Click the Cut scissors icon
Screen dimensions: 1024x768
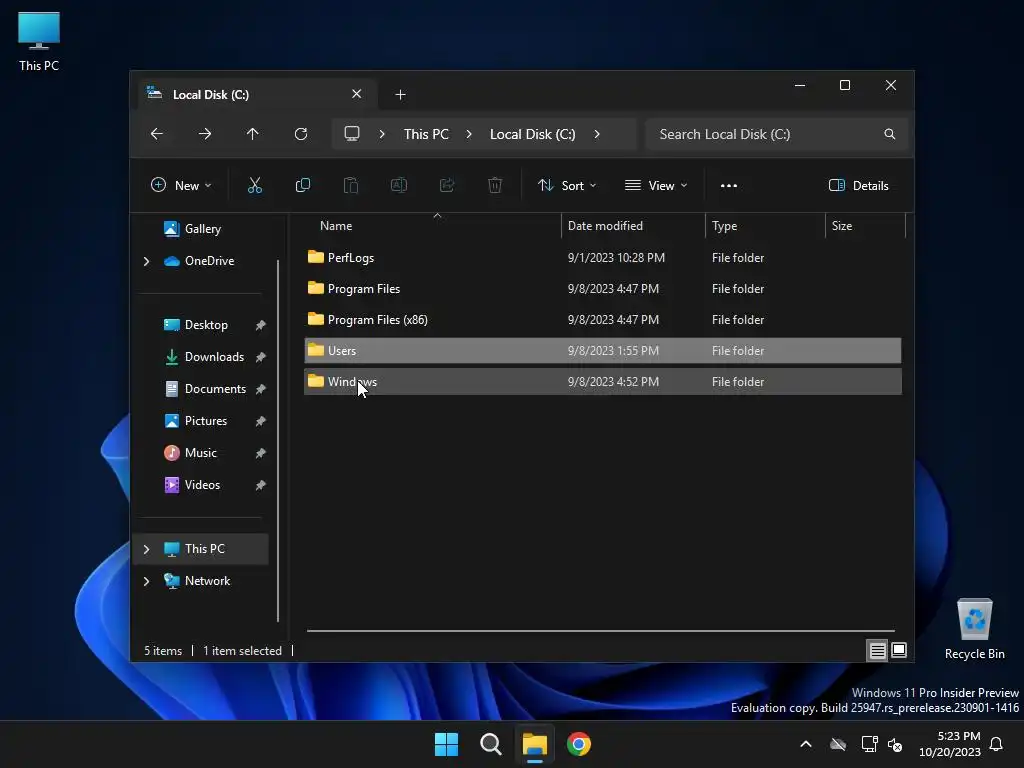coord(255,185)
